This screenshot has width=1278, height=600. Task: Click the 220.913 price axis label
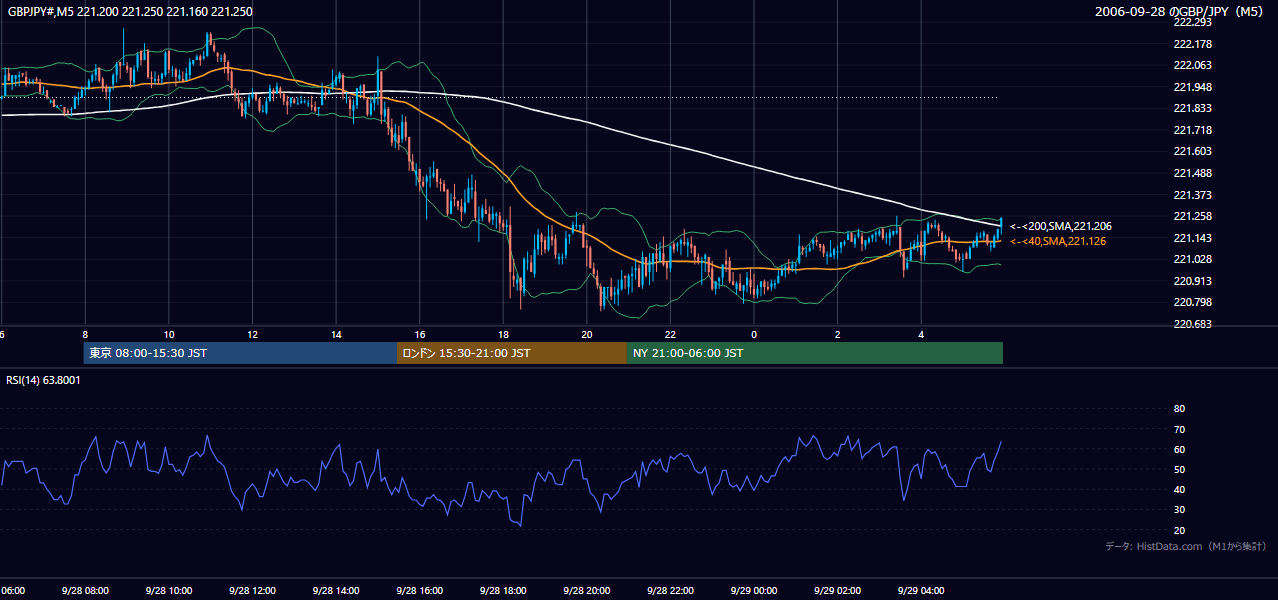click(1192, 281)
